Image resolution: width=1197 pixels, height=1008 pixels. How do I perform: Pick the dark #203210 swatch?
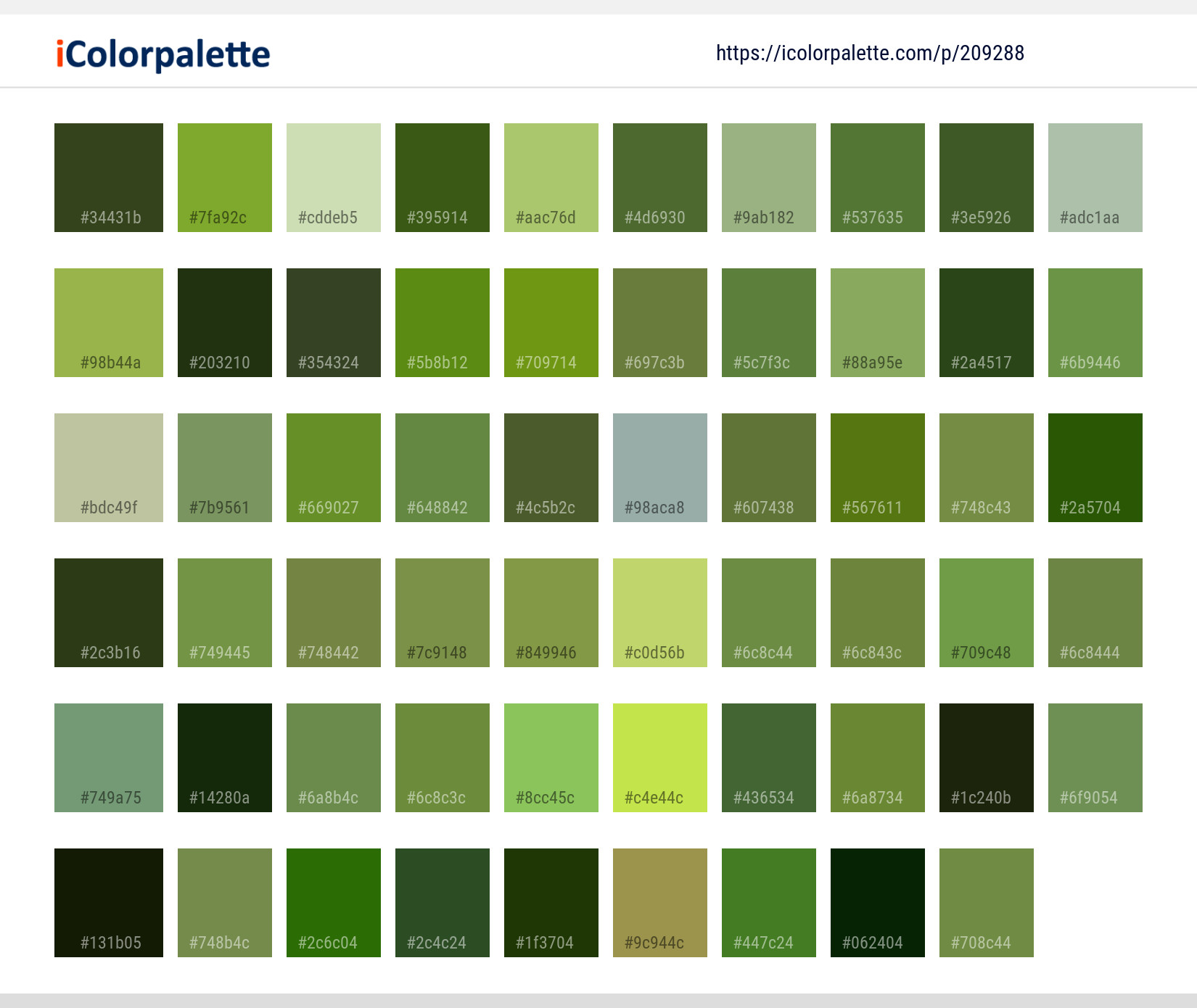point(225,323)
